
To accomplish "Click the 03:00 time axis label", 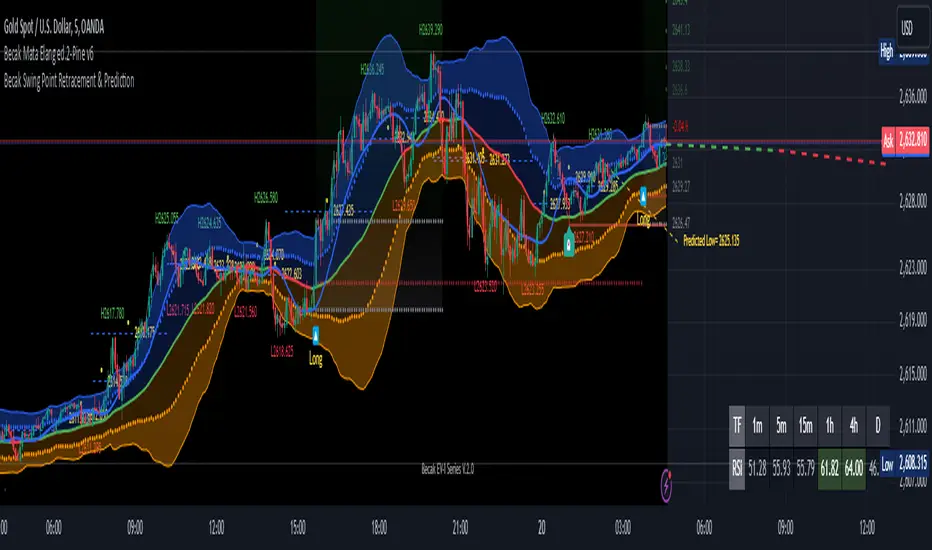I will 623,527.
